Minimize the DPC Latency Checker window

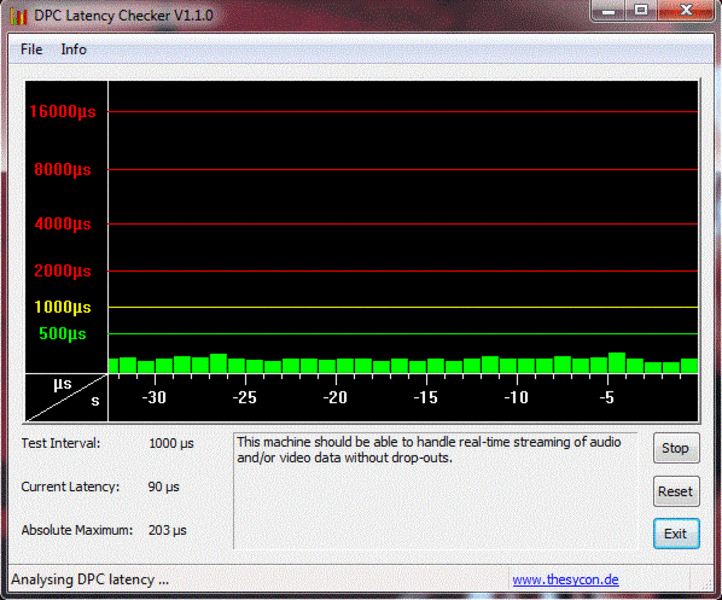pyautogui.click(x=608, y=10)
